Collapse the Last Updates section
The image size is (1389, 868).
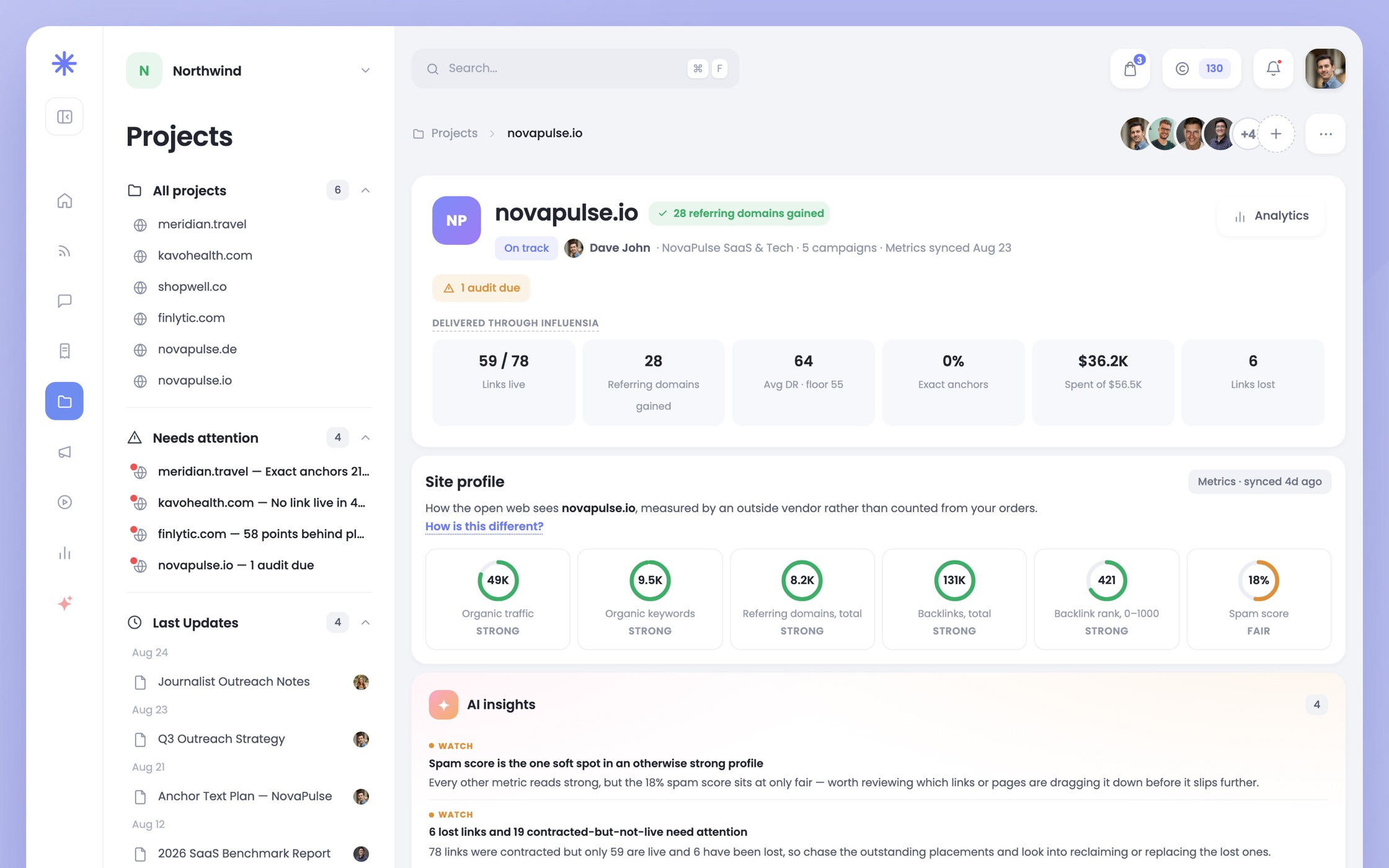click(365, 622)
